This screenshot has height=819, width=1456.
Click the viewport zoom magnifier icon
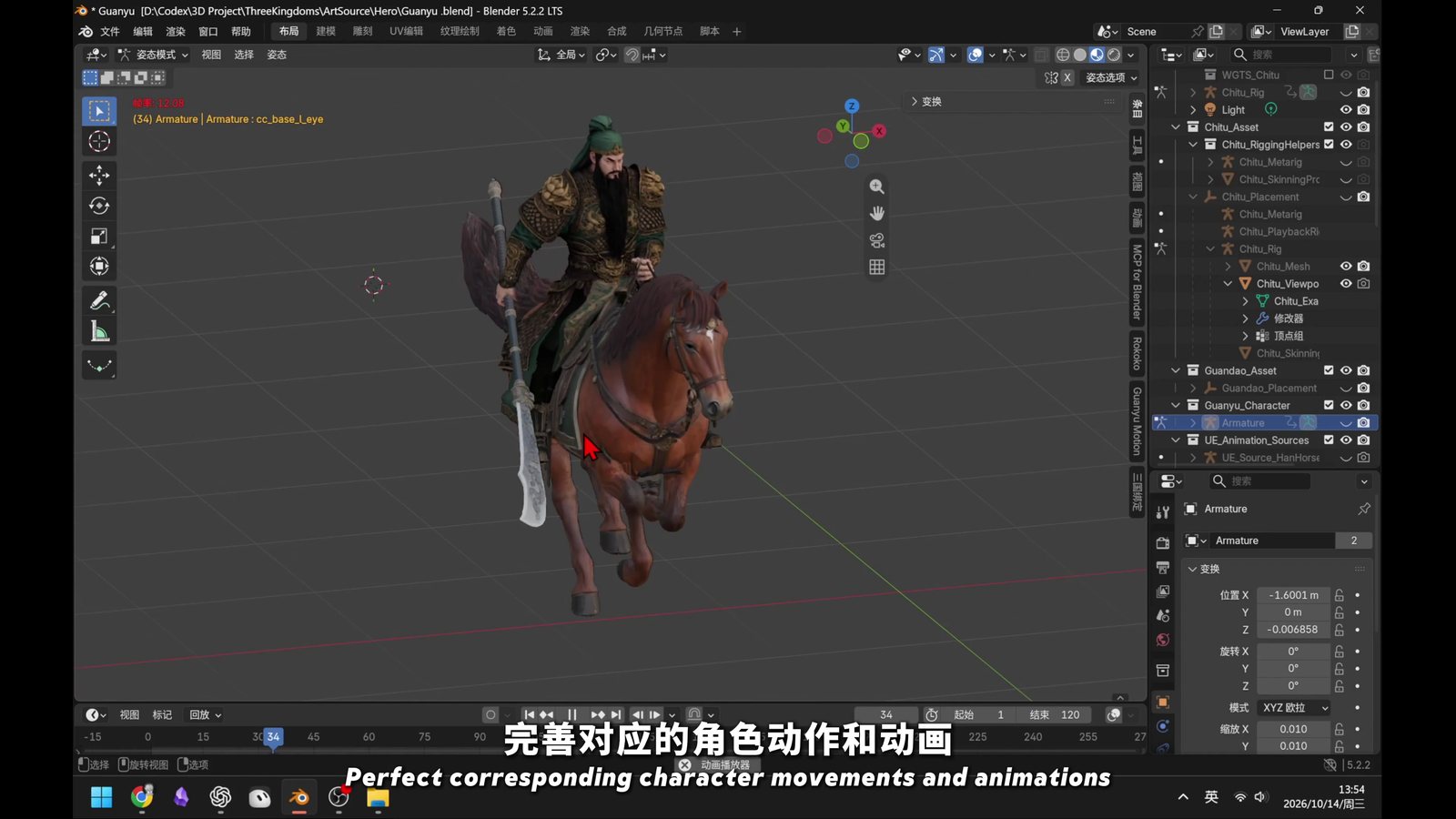pos(876,187)
